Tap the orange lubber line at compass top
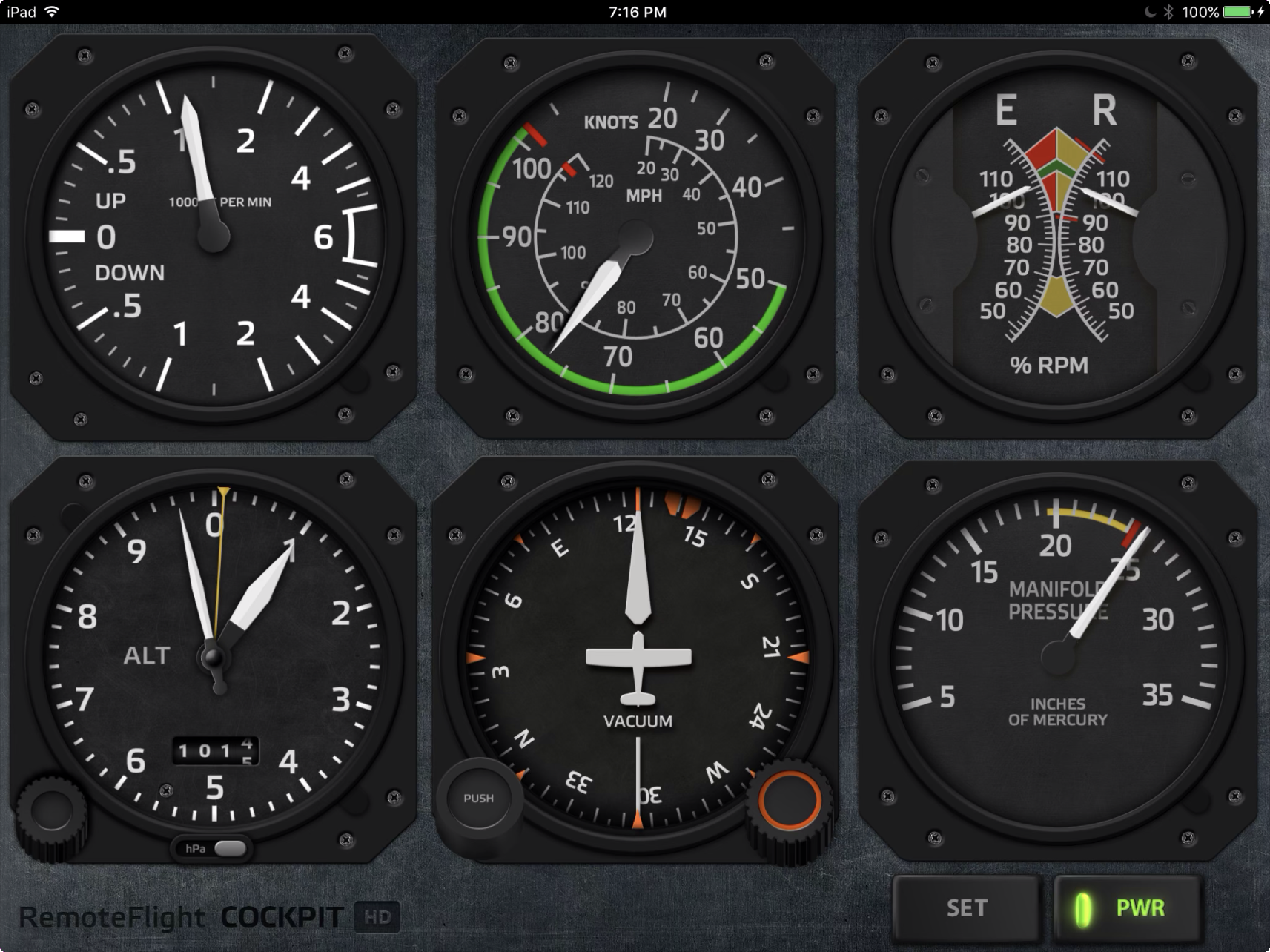 [x=638, y=500]
